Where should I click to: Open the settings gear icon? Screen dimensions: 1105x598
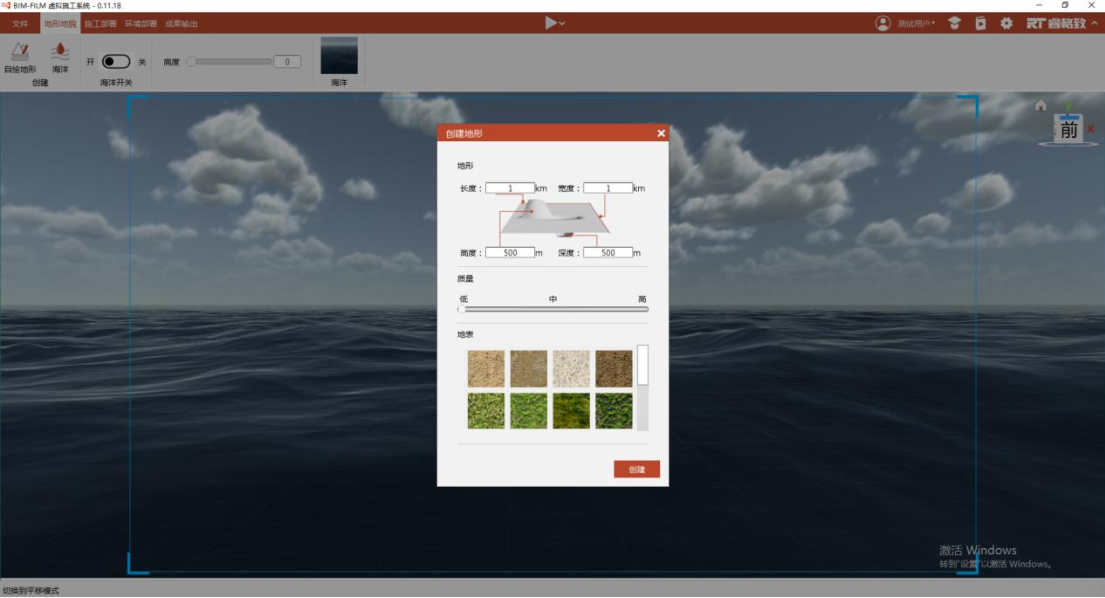coord(1006,23)
